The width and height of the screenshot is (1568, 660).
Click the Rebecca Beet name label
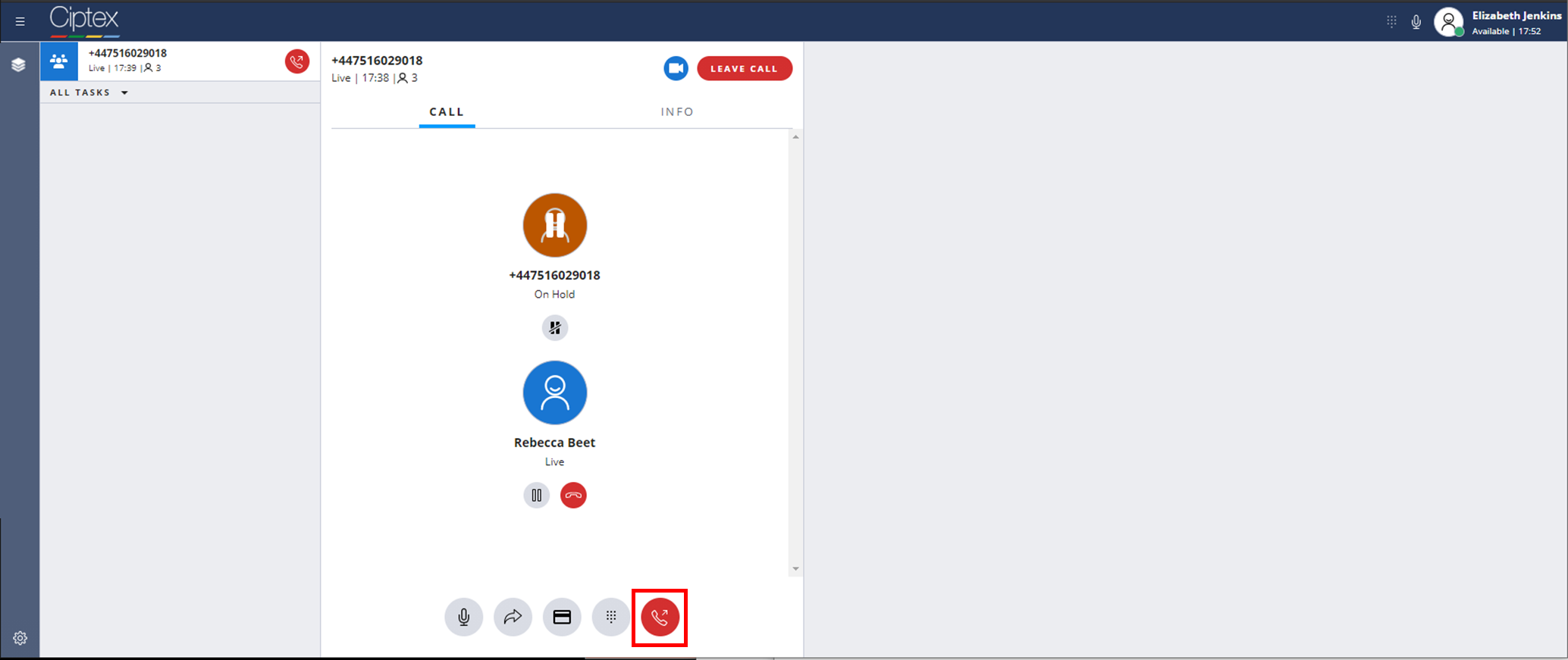[554, 443]
